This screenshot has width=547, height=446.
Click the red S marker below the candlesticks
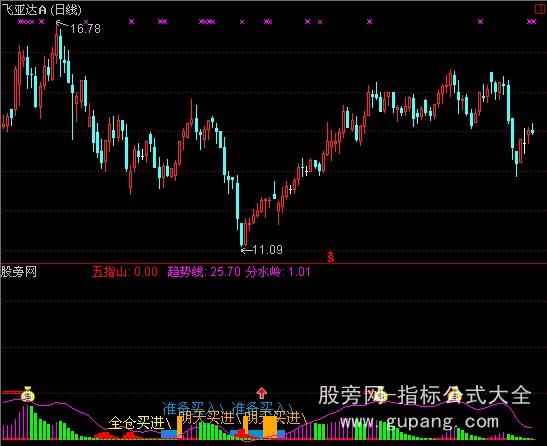click(x=331, y=257)
